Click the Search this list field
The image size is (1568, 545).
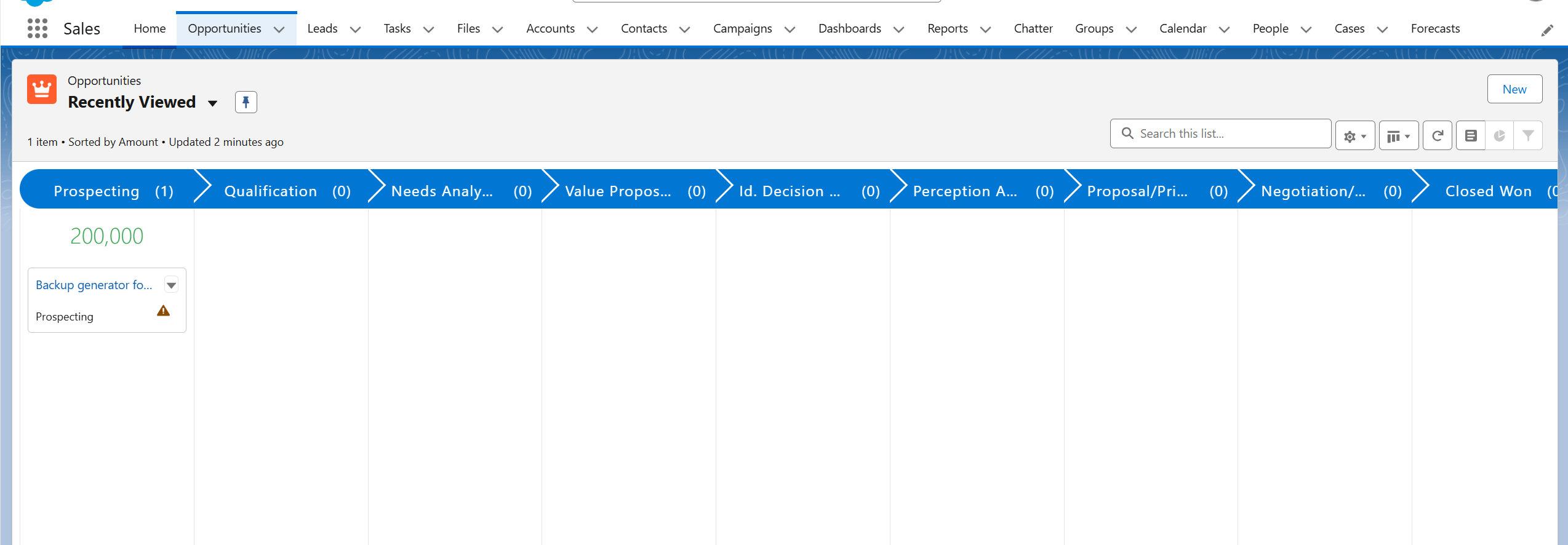point(1220,133)
